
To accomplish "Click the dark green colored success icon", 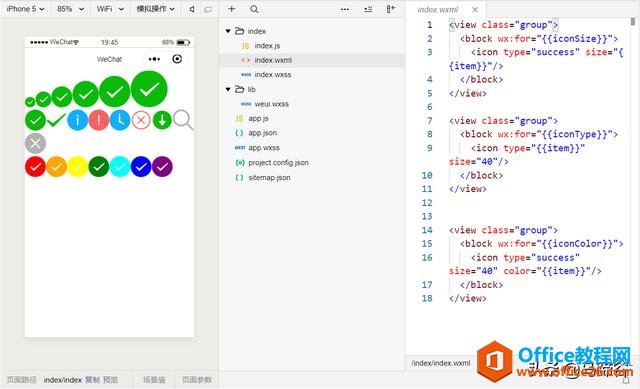I will pyautogui.click(x=99, y=167).
